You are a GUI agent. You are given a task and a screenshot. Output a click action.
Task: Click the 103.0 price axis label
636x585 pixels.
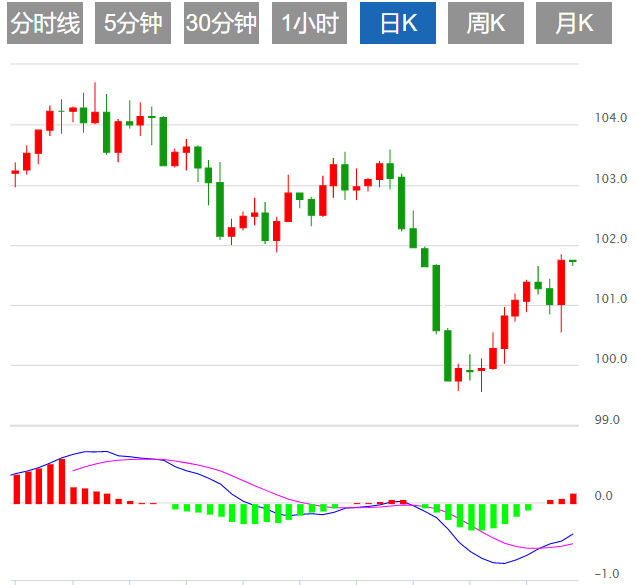(608, 179)
